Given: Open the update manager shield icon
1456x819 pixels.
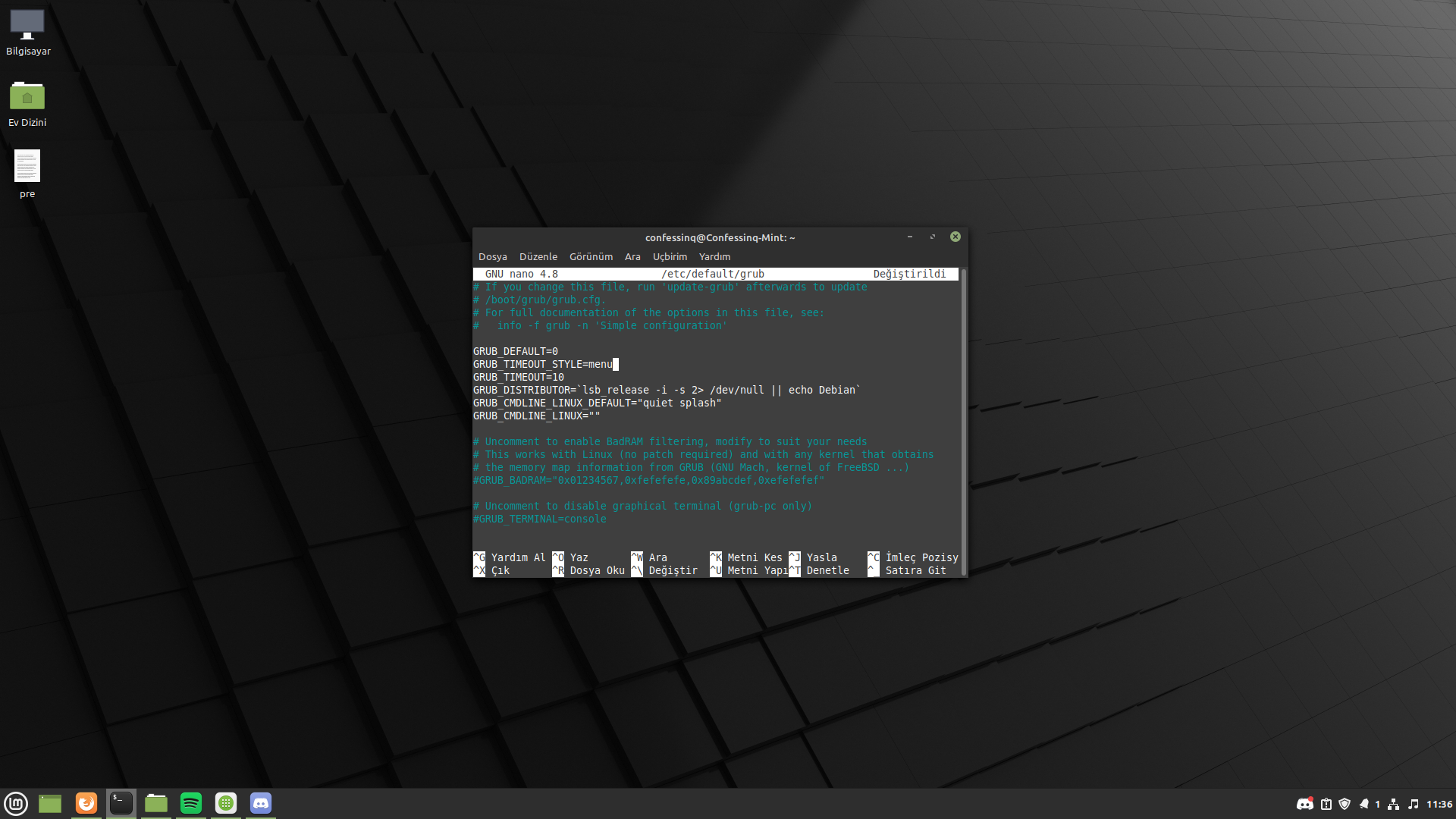Looking at the screenshot, I should point(1345,804).
